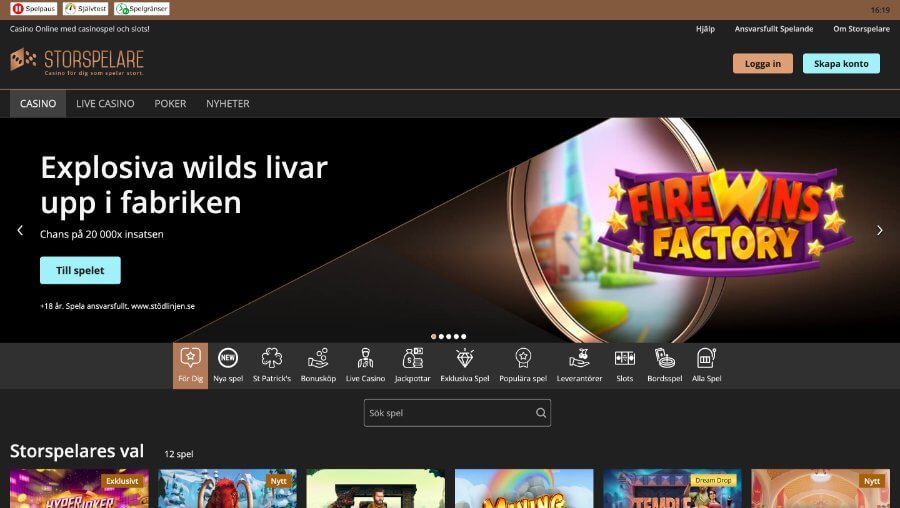Open the Nya spel category

(x=228, y=366)
